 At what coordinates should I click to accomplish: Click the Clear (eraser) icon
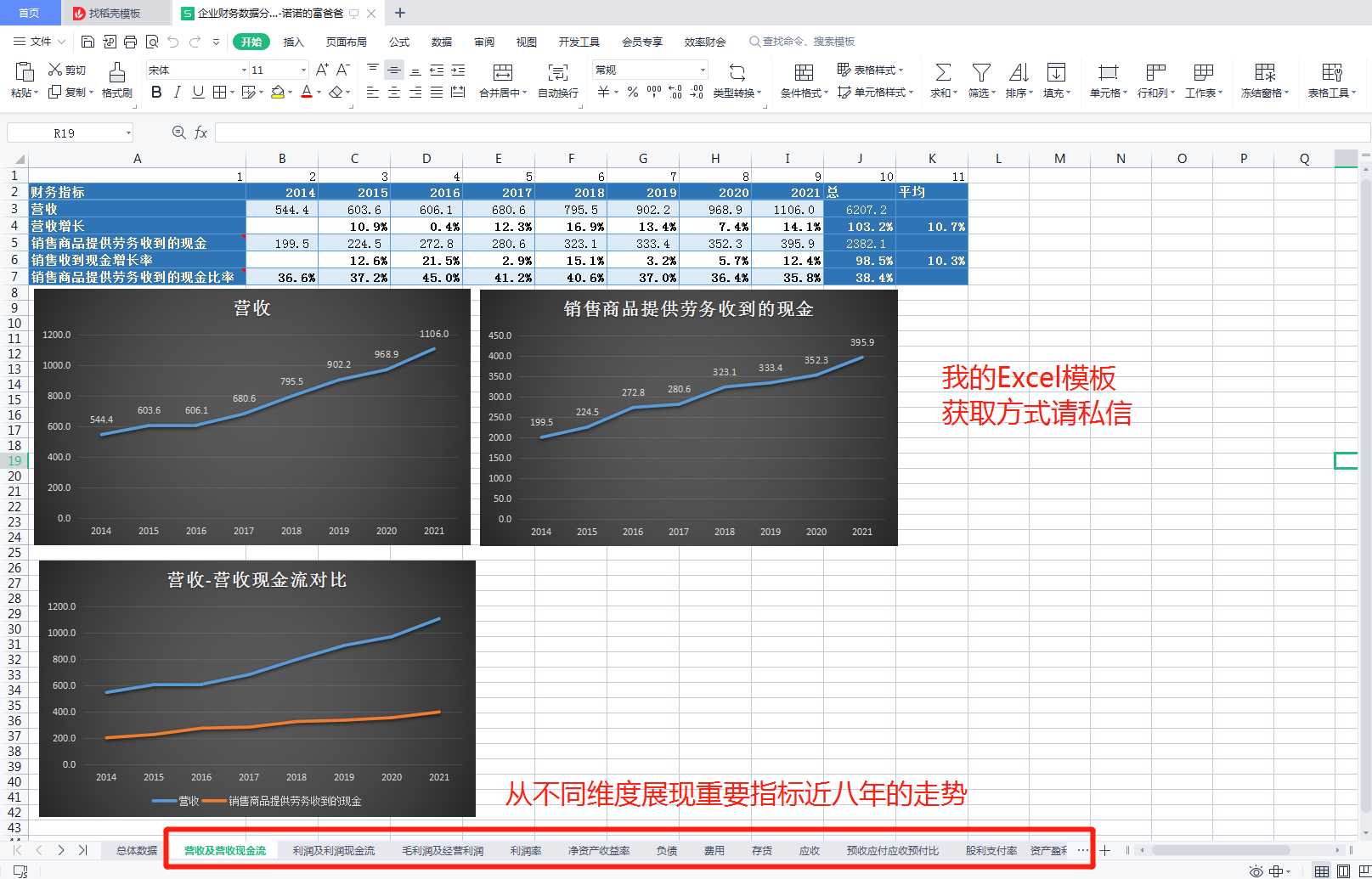[336, 92]
